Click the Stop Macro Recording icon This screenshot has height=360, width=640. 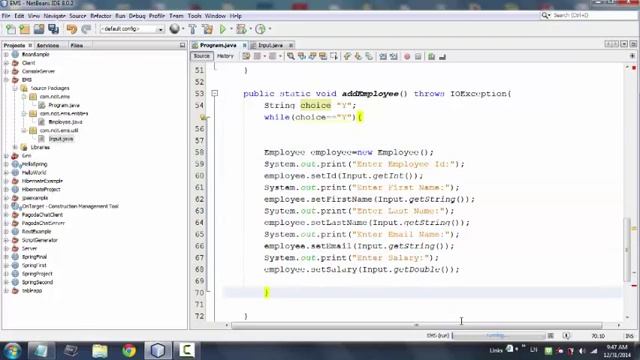(x=418, y=56)
